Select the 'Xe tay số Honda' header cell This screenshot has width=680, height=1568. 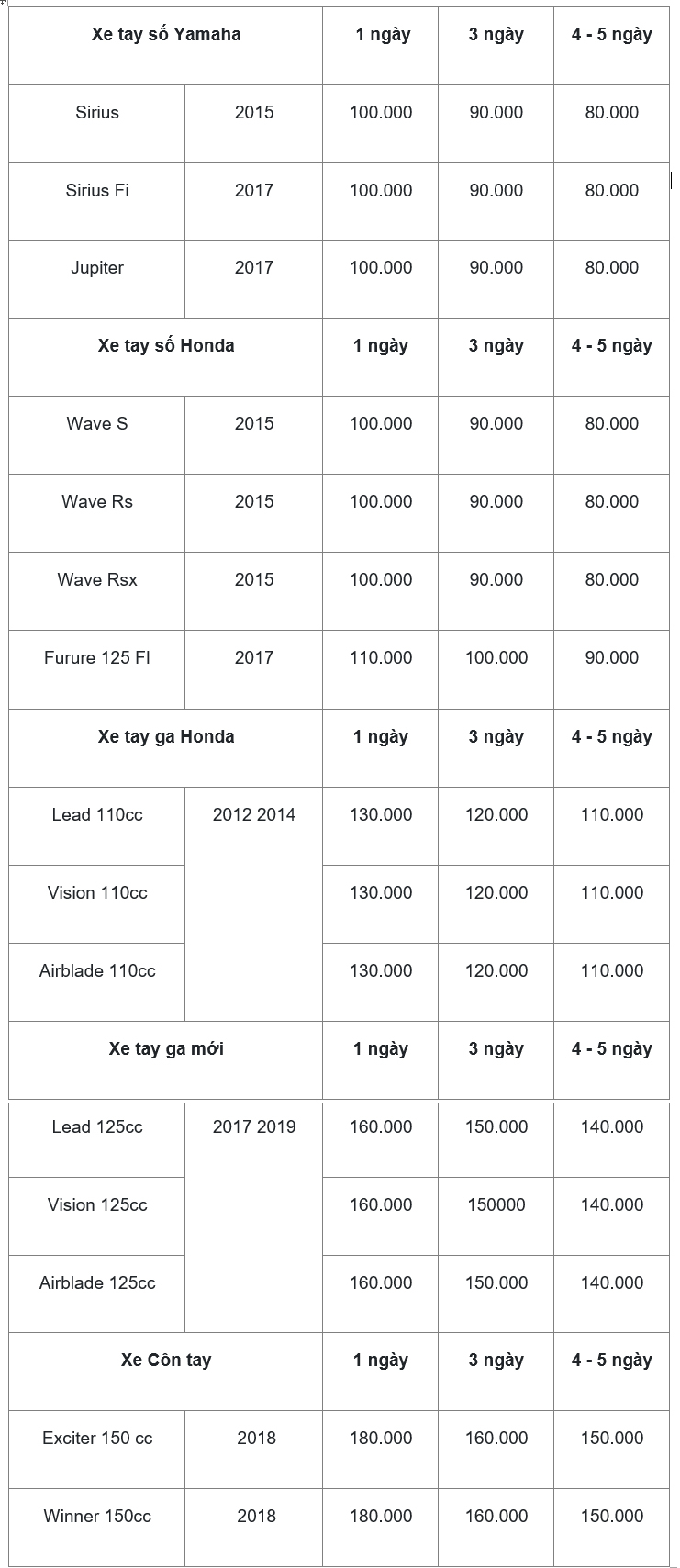pyautogui.click(x=165, y=357)
